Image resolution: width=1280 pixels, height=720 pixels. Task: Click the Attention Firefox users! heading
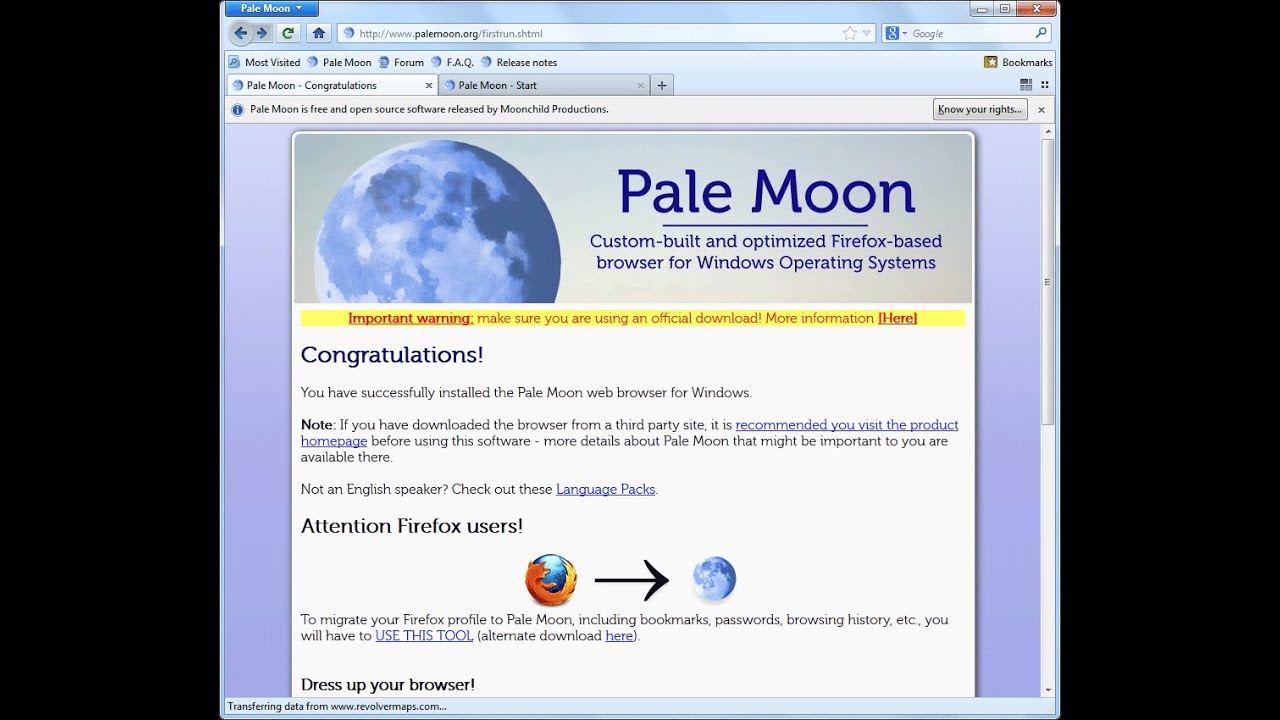[x=412, y=526]
